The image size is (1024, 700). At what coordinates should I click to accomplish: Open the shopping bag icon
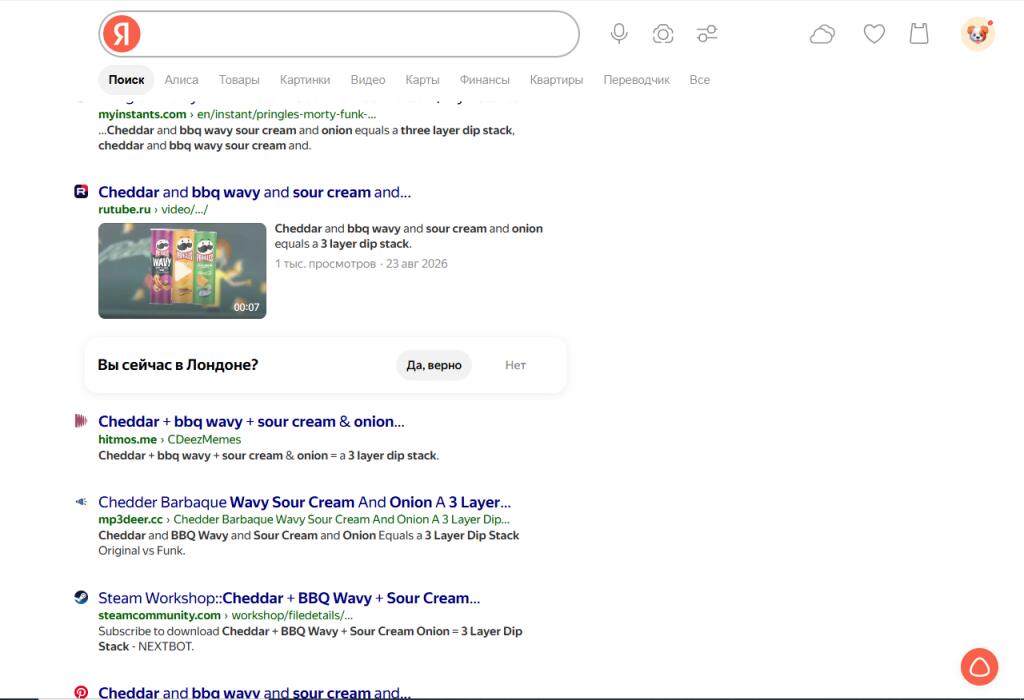pyautogui.click(x=919, y=33)
